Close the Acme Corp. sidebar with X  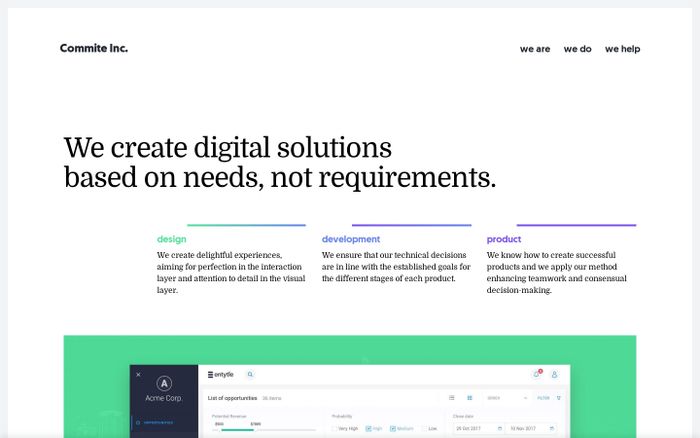138,375
